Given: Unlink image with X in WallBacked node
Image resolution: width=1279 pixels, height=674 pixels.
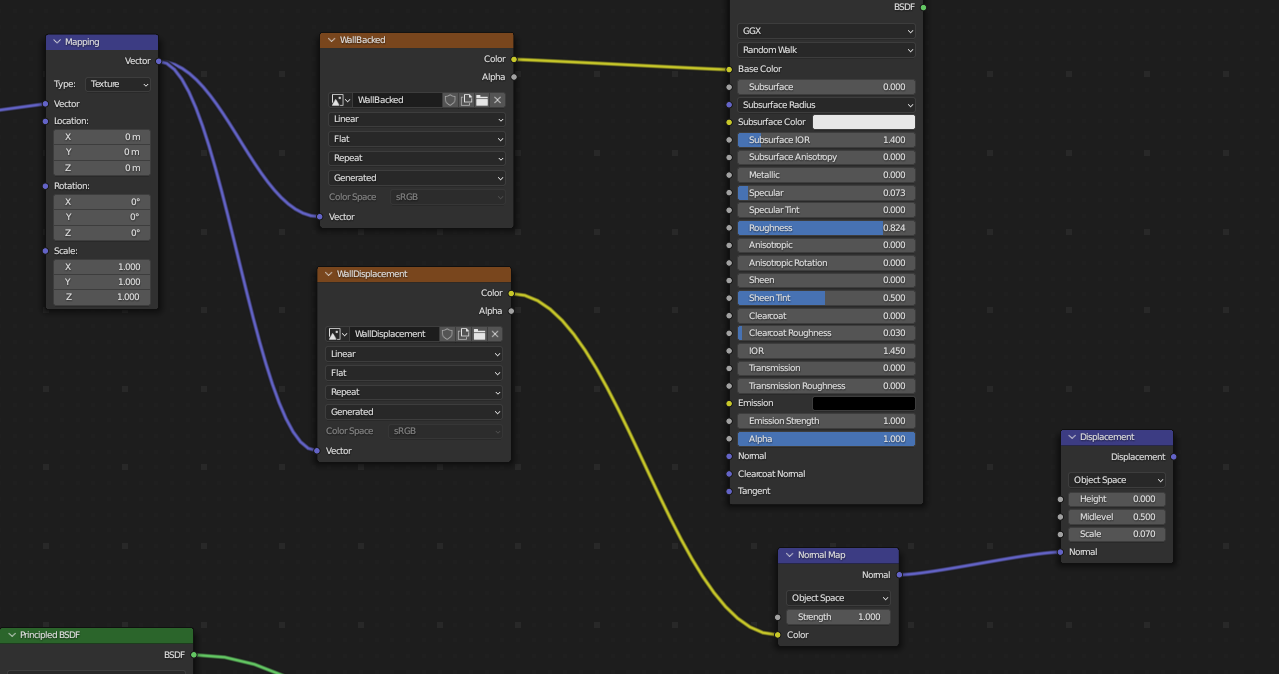Looking at the screenshot, I should pyautogui.click(x=498, y=100).
